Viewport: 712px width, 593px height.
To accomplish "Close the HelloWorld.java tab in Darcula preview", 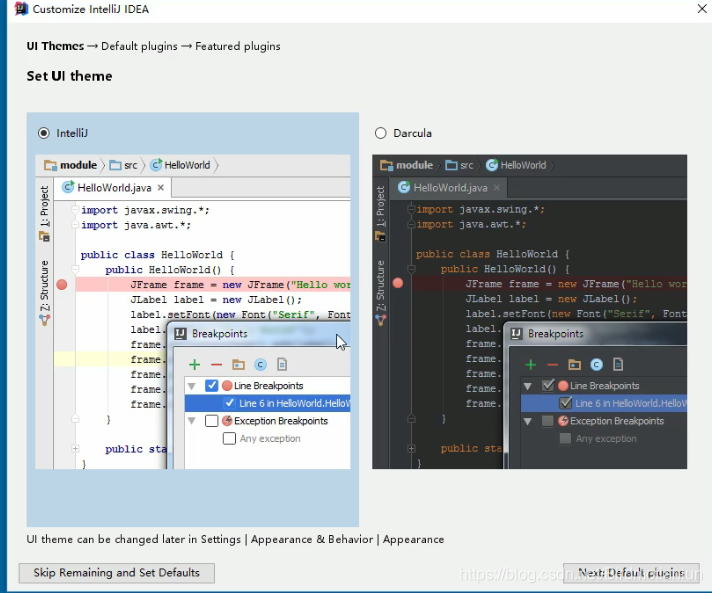I will click(497, 188).
